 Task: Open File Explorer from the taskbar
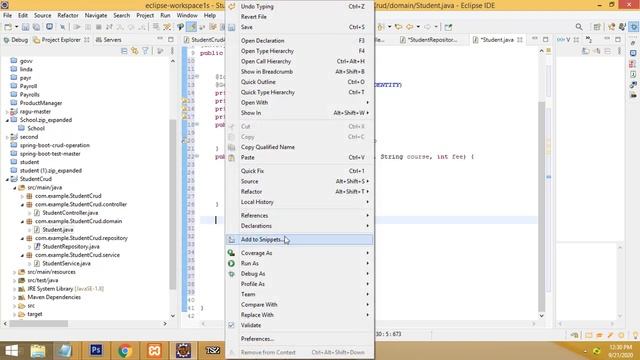click(38, 350)
